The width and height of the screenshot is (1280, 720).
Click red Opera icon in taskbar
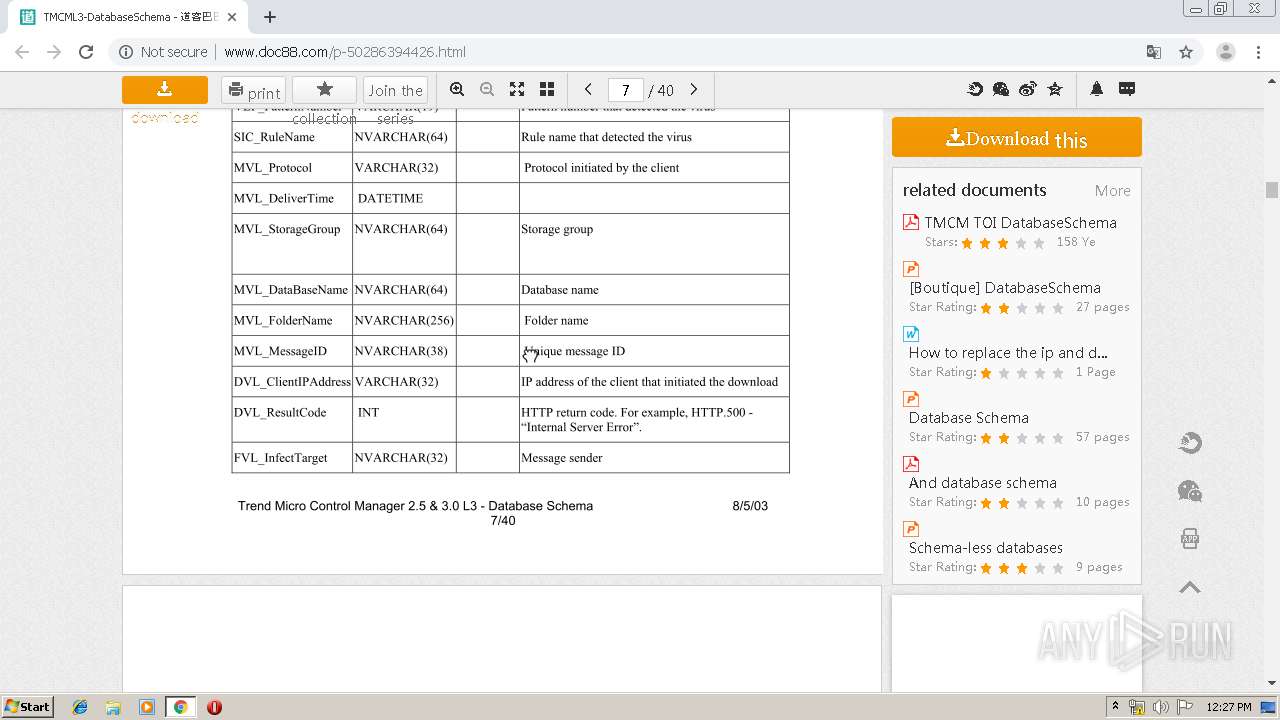(x=214, y=707)
